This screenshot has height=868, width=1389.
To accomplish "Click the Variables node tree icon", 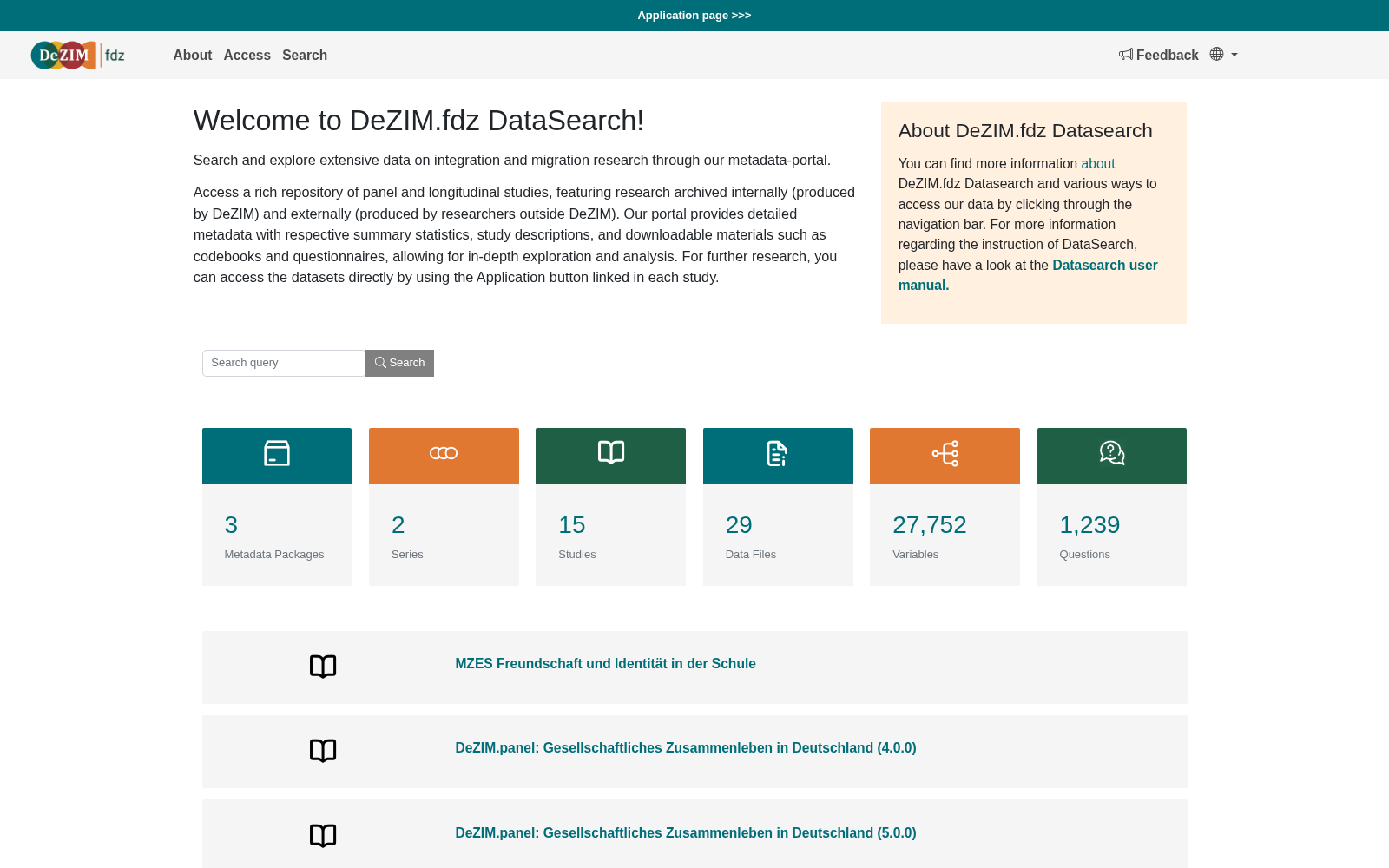I will [x=945, y=453].
